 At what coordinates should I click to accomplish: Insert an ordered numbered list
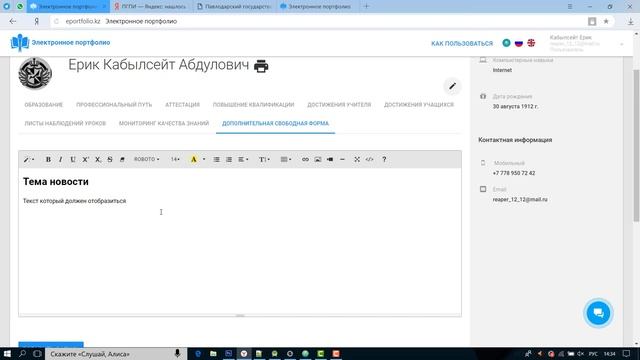229,160
